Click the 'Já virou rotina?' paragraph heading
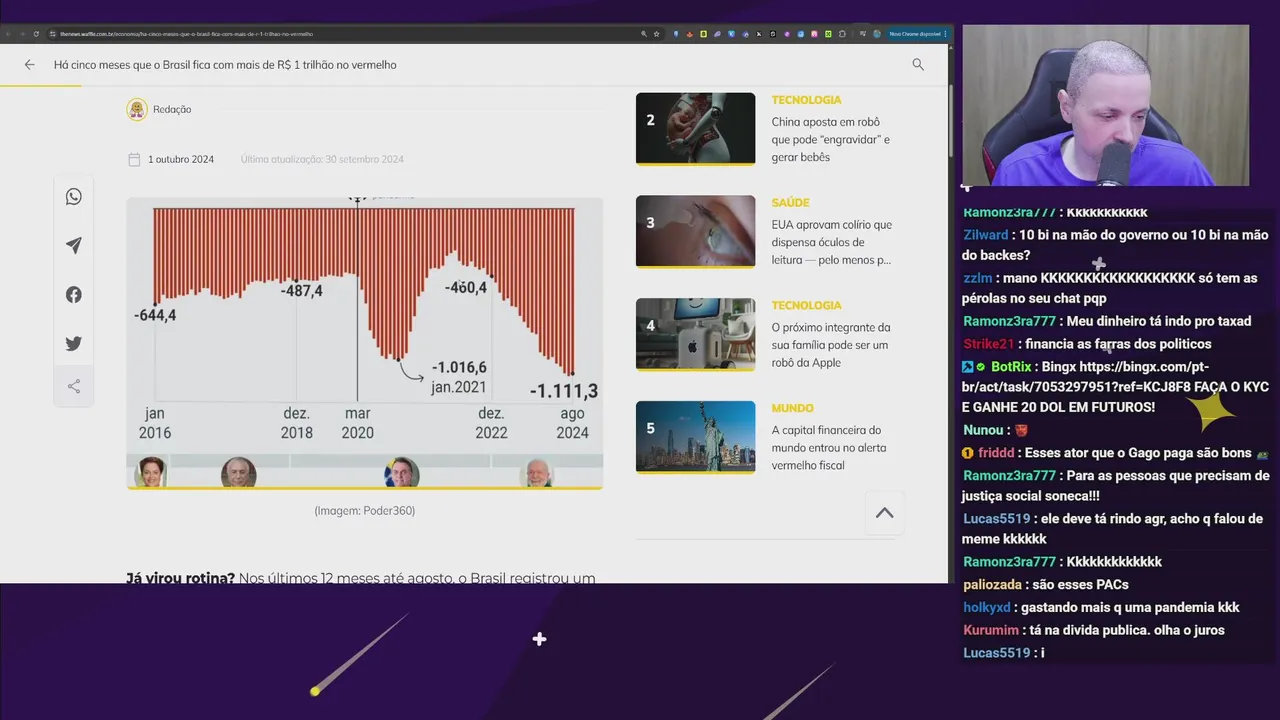The image size is (1280, 720). point(180,578)
